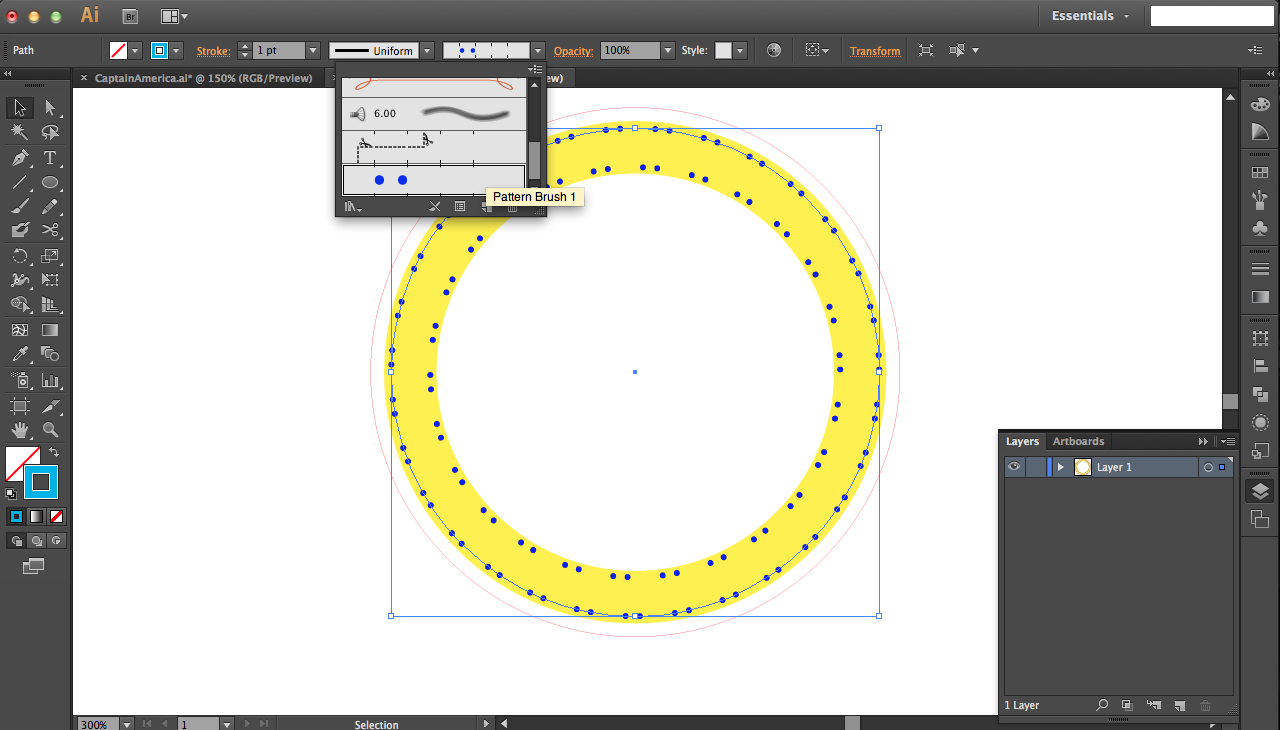1280x730 pixels.
Task: Select the Eyedropper tool
Action: click(19, 355)
